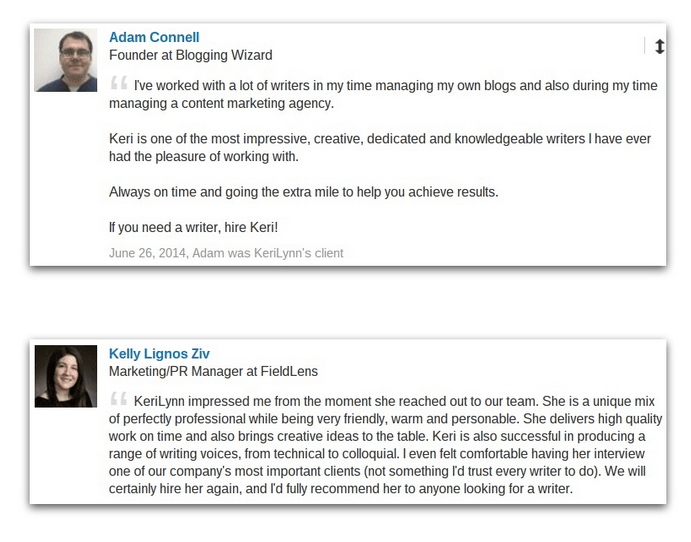Viewport: 691px width, 542px height.
Task: Open Kelly Lignos Ziv's profile link
Action: click(159, 353)
